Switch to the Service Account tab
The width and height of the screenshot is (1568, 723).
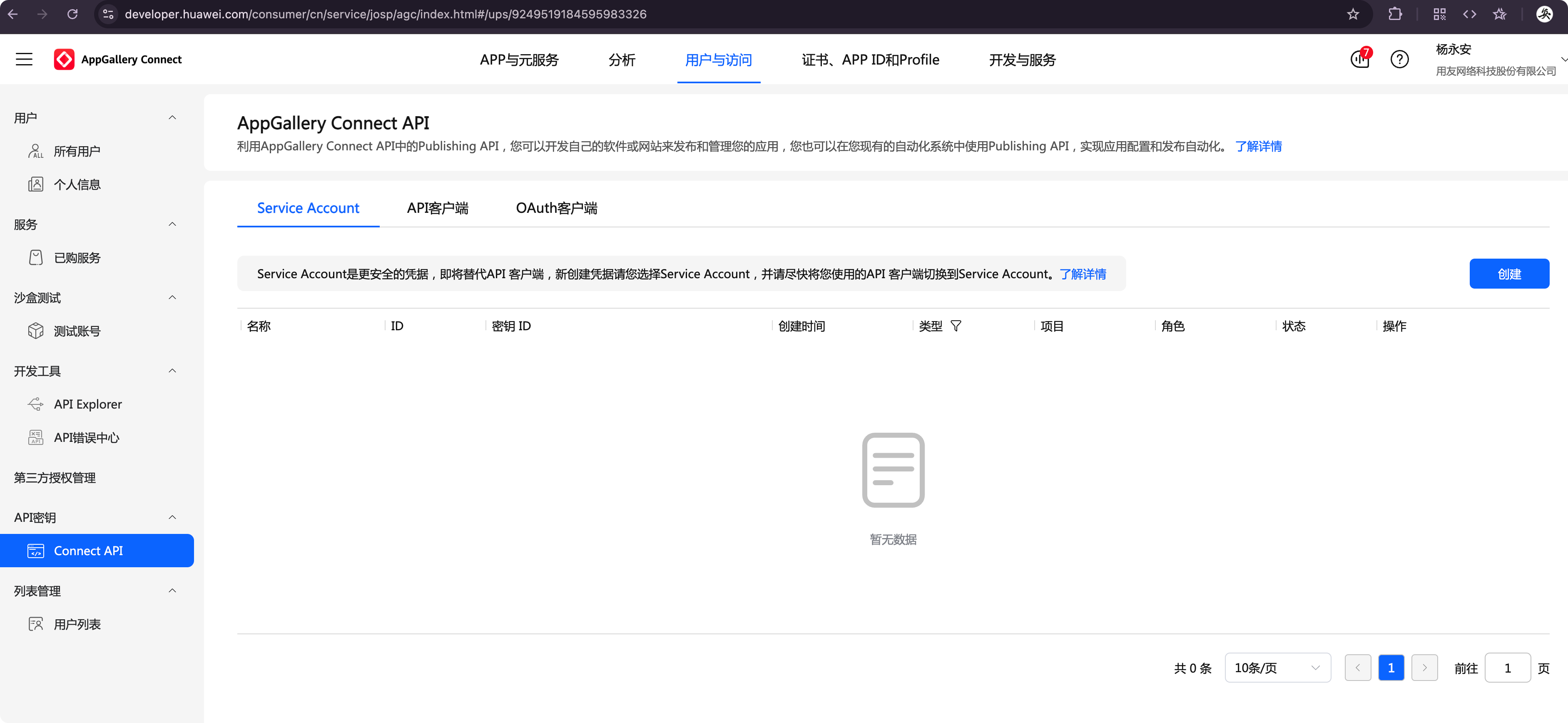click(308, 208)
